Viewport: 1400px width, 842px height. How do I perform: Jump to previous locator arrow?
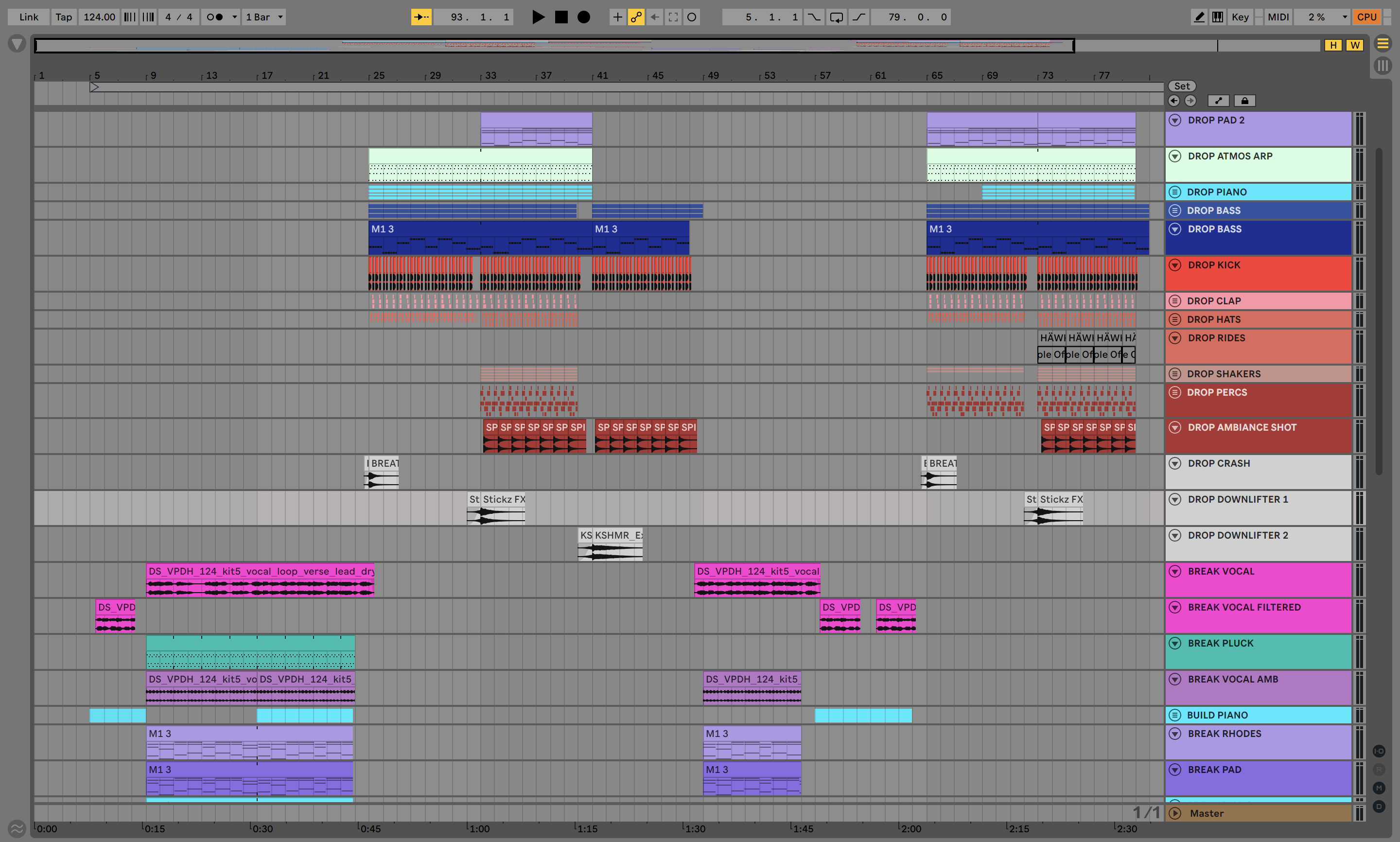click(x=1173, y=101)
